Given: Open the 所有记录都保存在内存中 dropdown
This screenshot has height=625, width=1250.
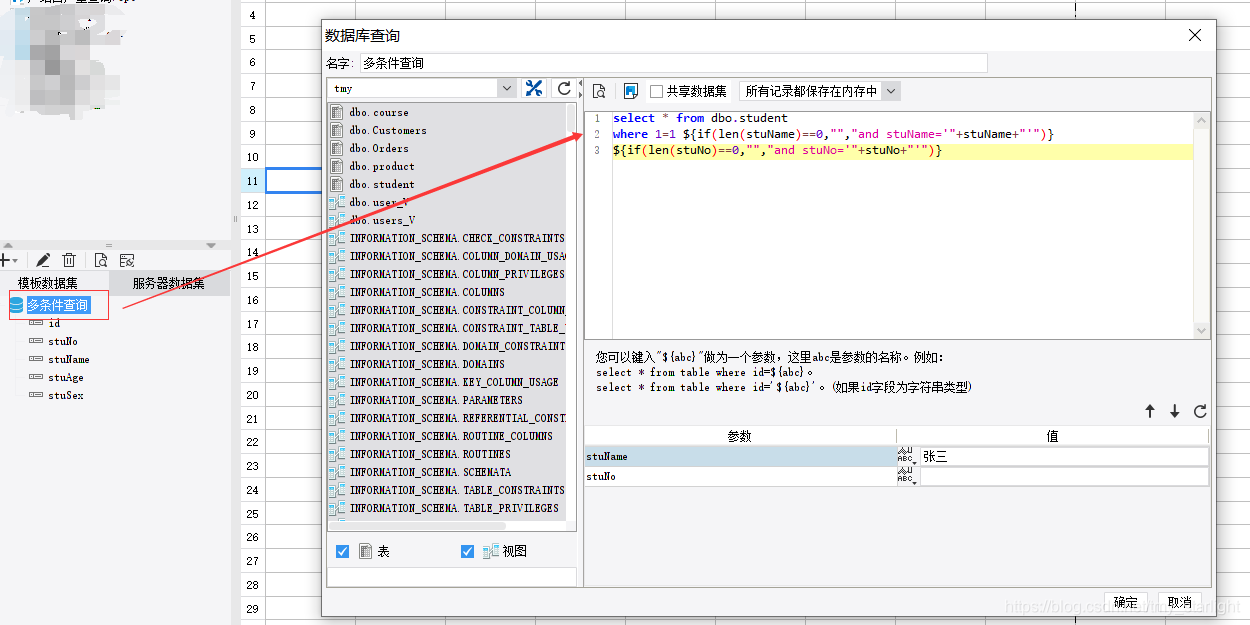Looking at the screenshot, I should pyautogui.click(x=891, y=91).
